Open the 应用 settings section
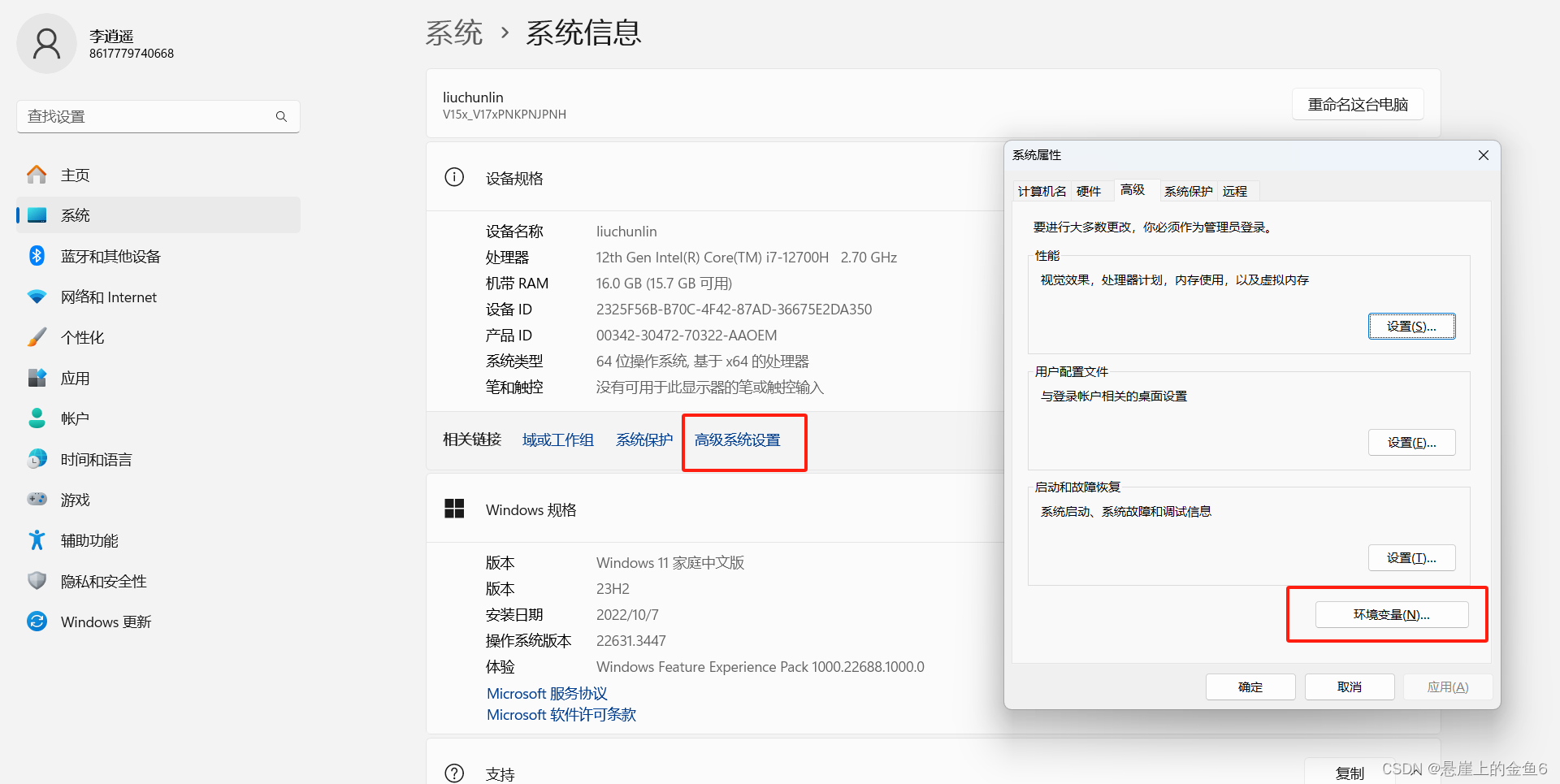 [158, 378]
